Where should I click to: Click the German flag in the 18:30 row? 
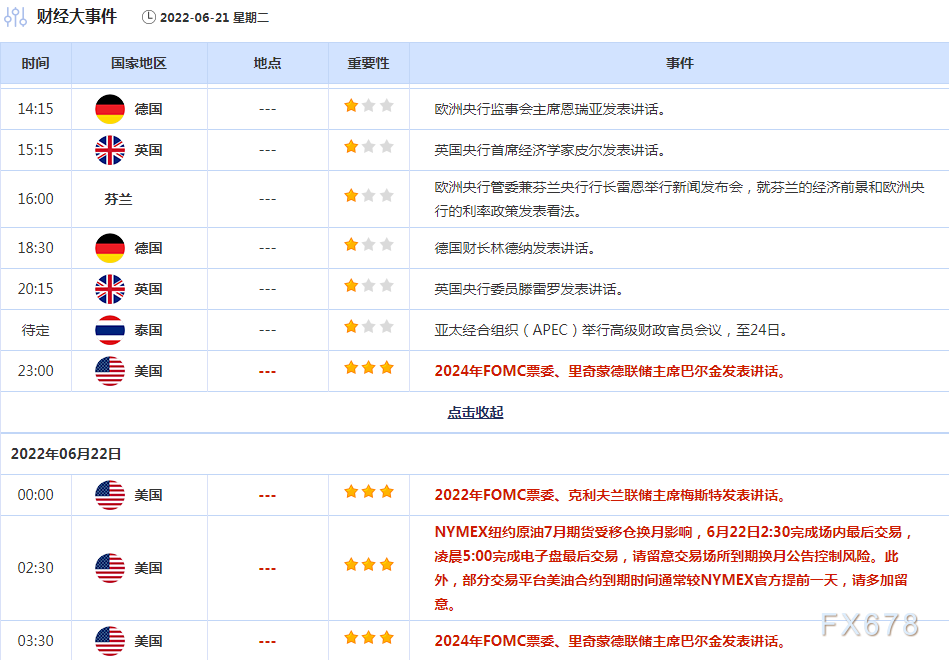coord(110,248)
